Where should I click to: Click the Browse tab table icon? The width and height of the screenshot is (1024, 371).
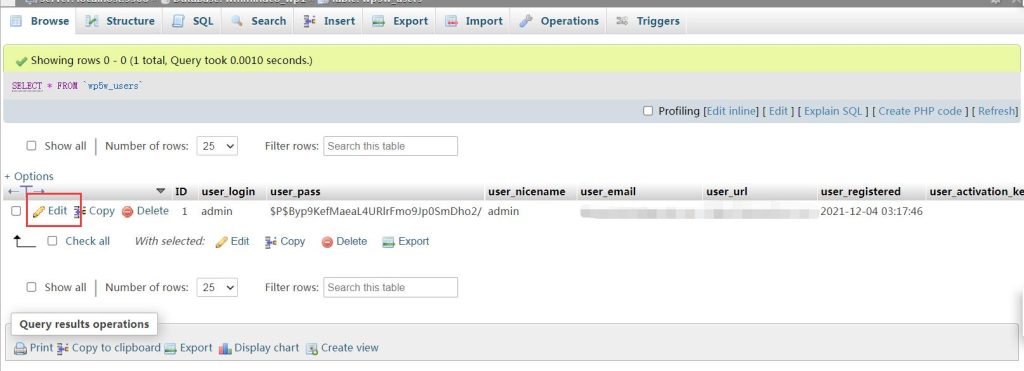[x=16, y=21]
